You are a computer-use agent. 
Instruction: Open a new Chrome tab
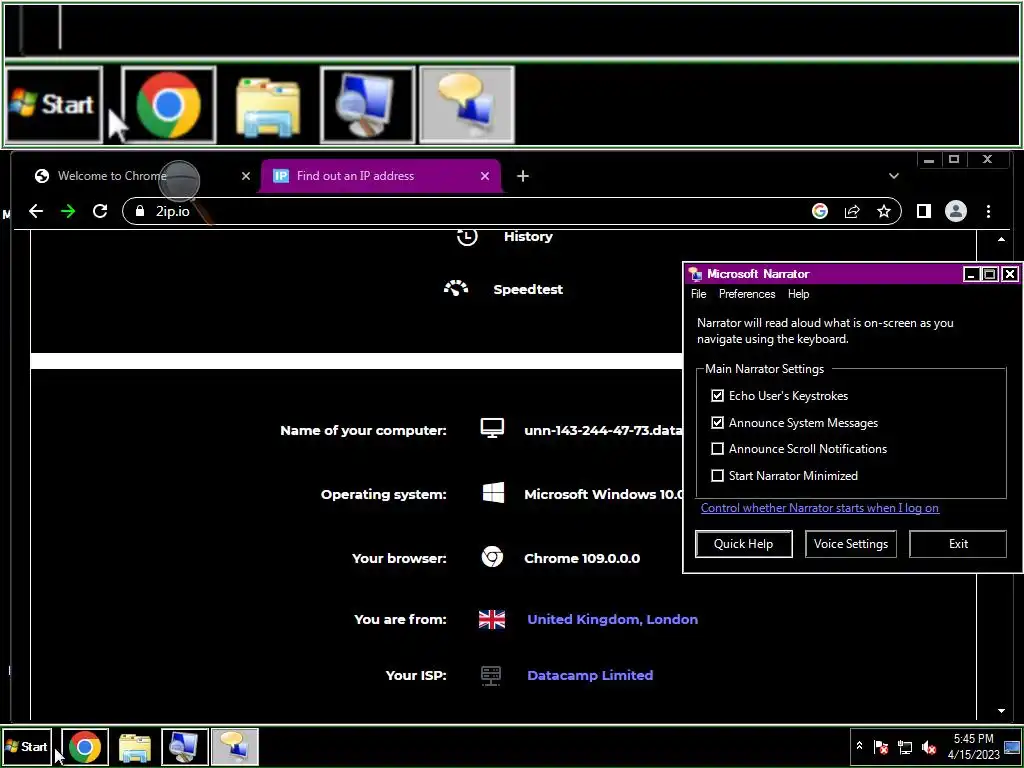pyautogui.click(x=522, y=176)
